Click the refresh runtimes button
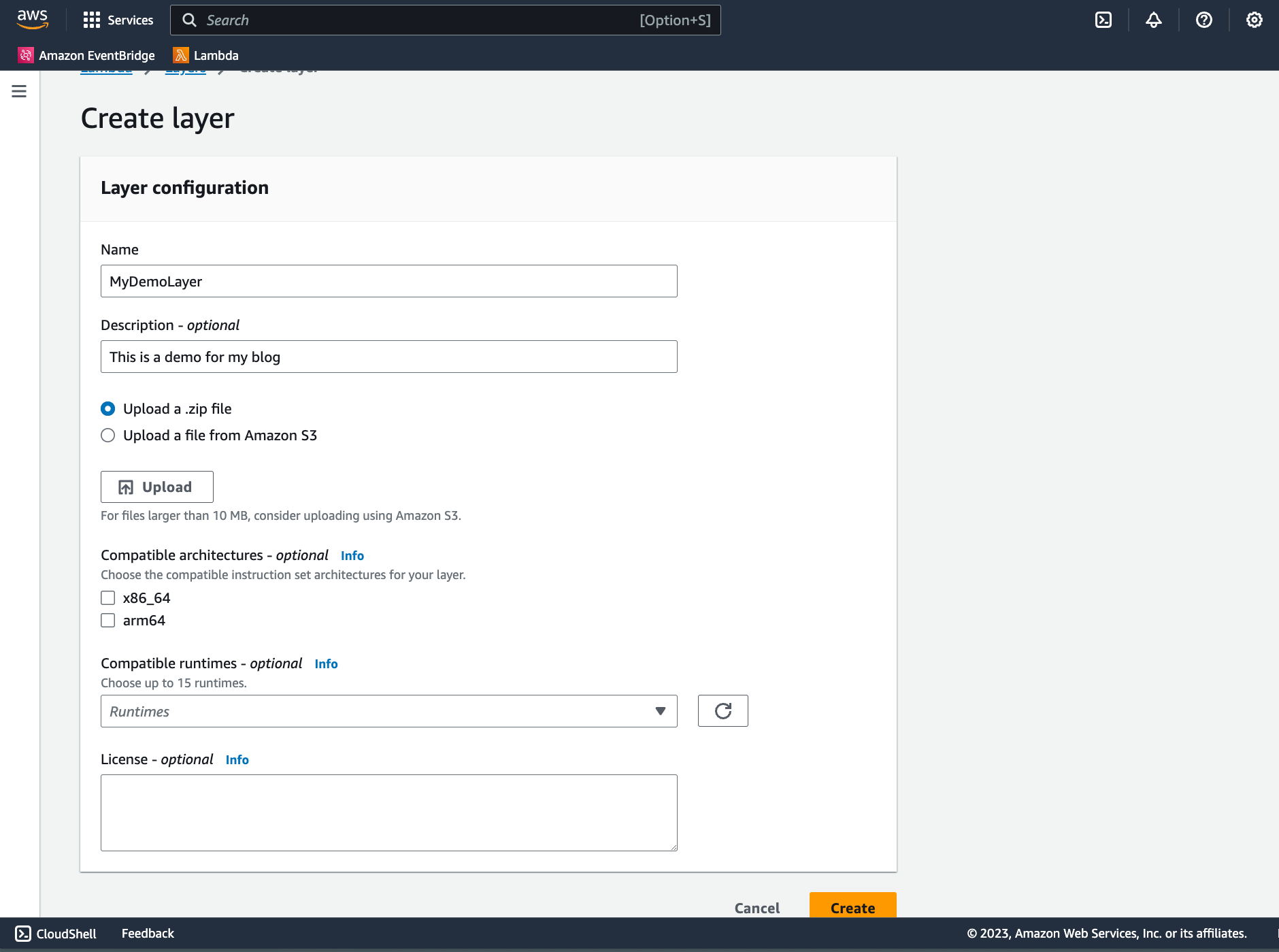The width and height of the screenshot is (1279, 952). pos(723,711)
